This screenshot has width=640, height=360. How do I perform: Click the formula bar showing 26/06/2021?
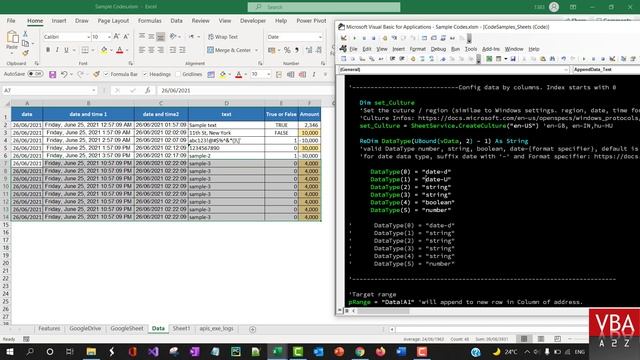pos(245,90)
